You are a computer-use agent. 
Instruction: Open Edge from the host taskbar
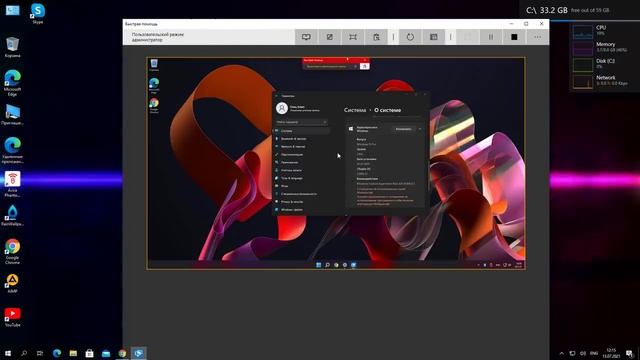[57, 353]
